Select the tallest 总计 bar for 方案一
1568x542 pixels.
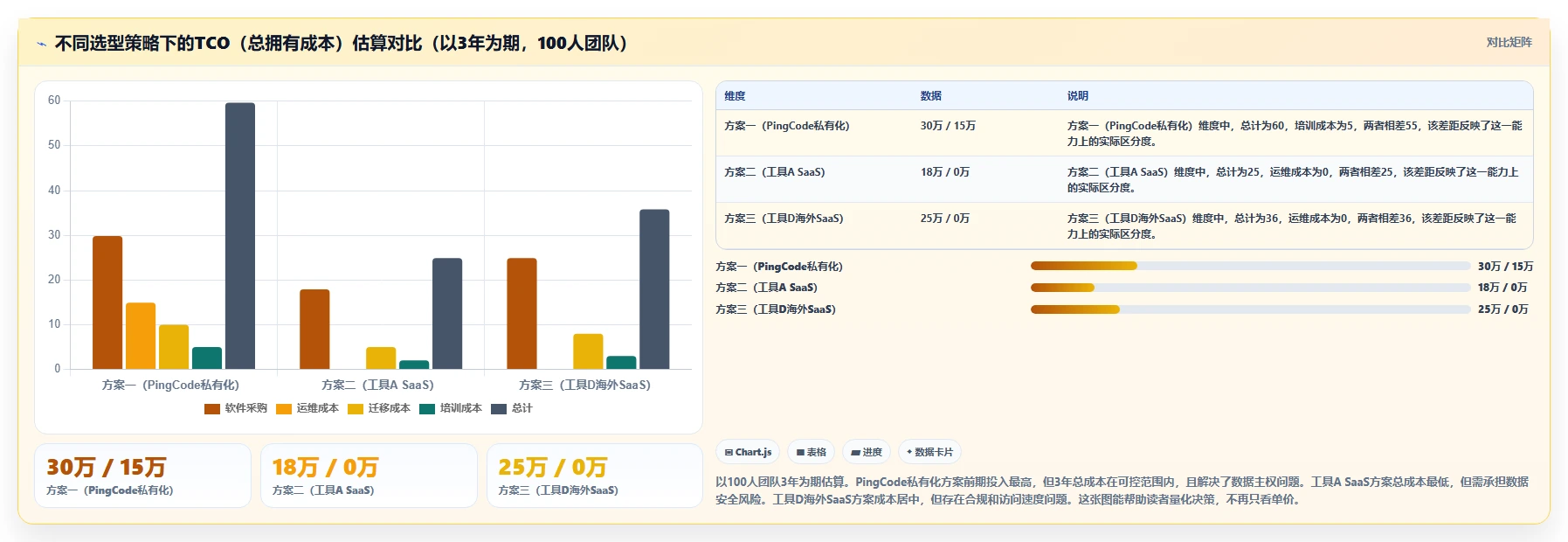[240, 236]
